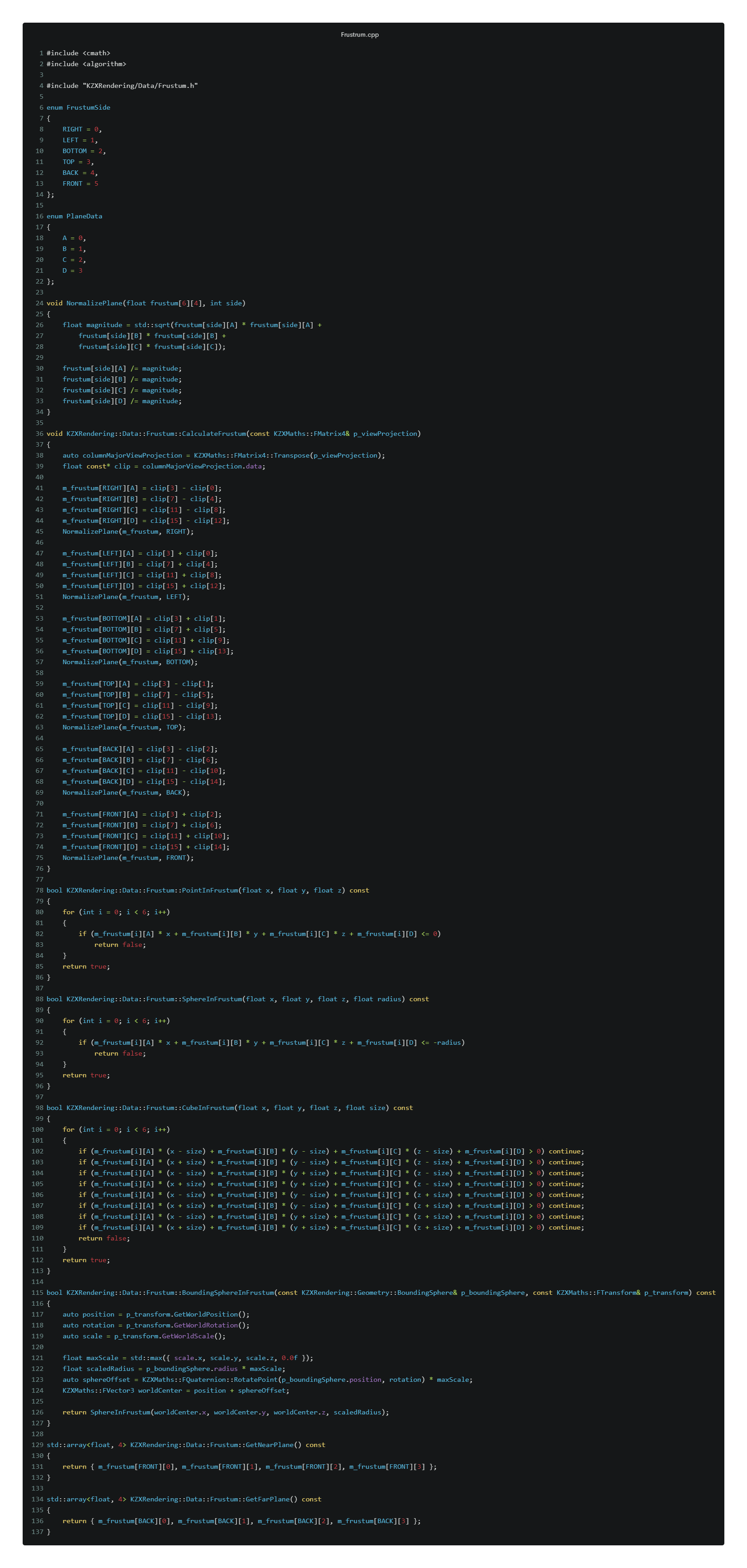Click the PlaneData enum name
Viewport: 747px width, 1568px height.
(x=85, y=216)
